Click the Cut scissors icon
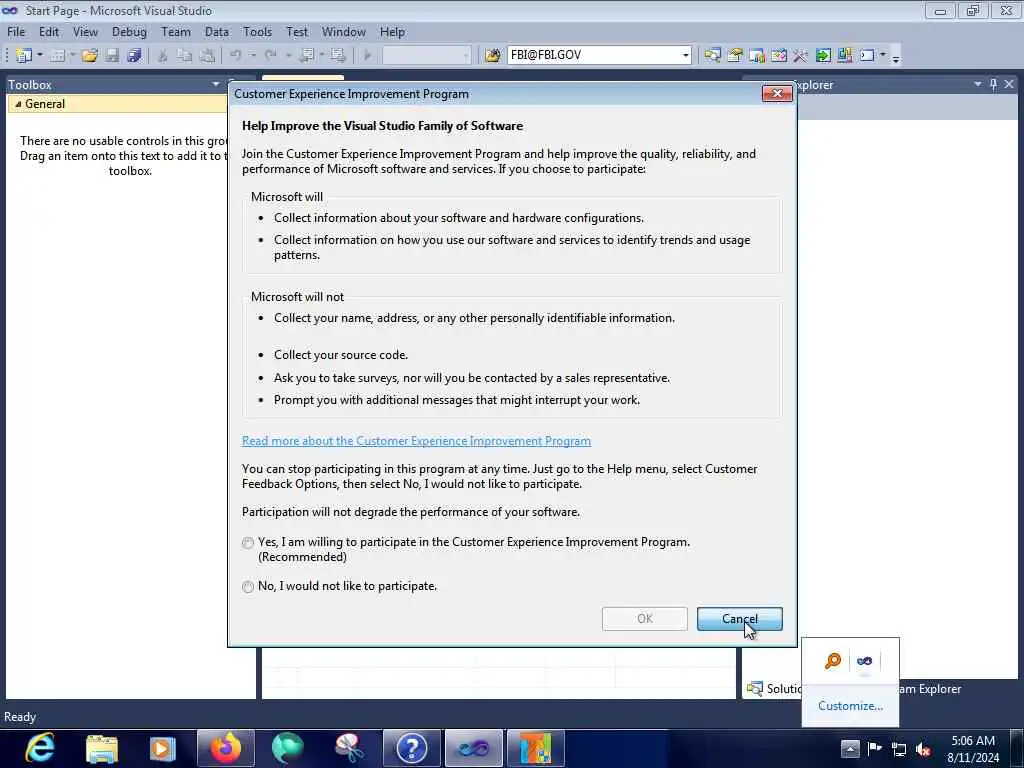Viewport: 1024px width, 768px height. click(163, 56)
